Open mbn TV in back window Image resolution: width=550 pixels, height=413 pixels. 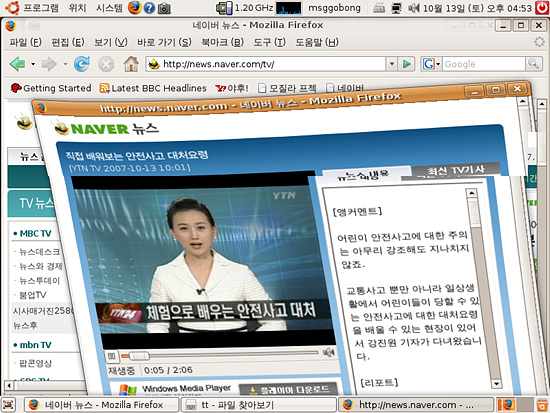35,345
